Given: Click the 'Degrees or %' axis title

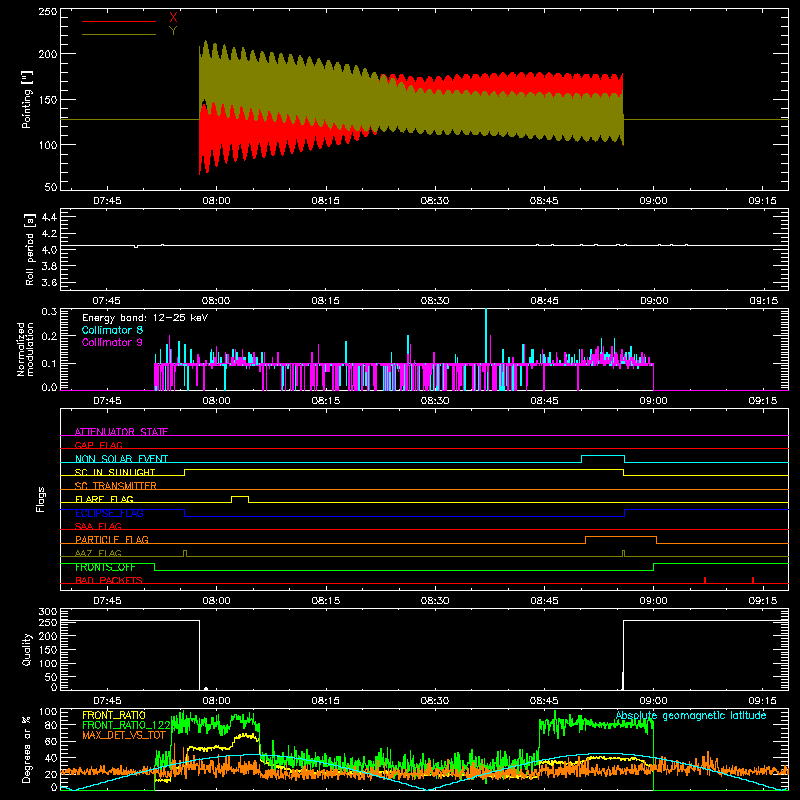Looking at the screenshot, I should click(27, 750).
